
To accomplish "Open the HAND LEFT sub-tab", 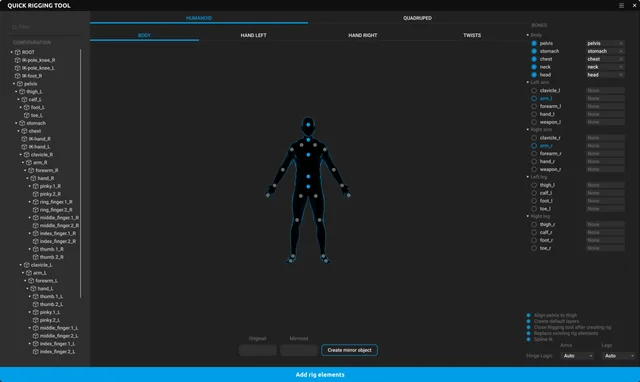I will 253,36.
